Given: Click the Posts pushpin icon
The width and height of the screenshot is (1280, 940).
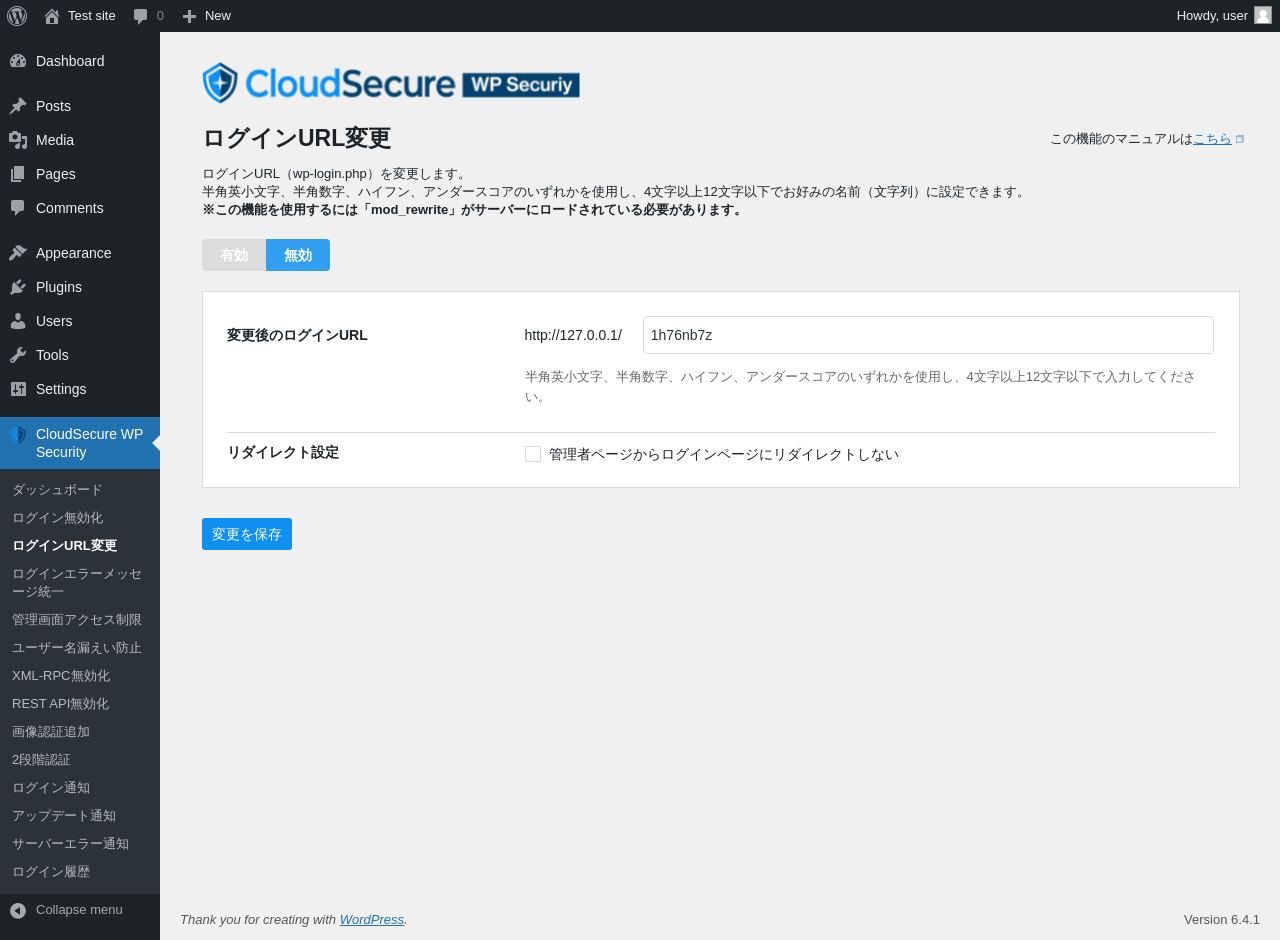Looking at the screenshot, I should 18,106.
